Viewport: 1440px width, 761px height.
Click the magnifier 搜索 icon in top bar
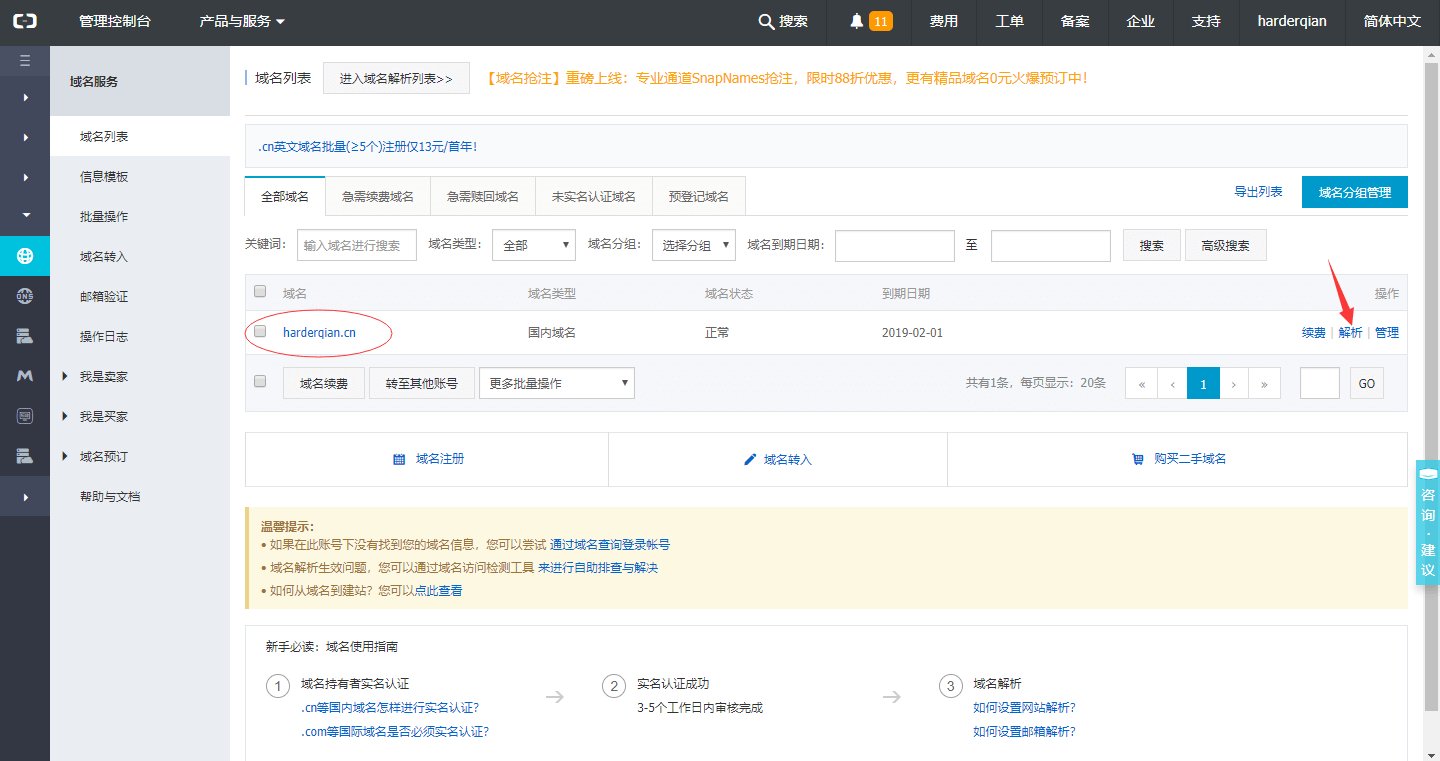(x=767, y=21)
